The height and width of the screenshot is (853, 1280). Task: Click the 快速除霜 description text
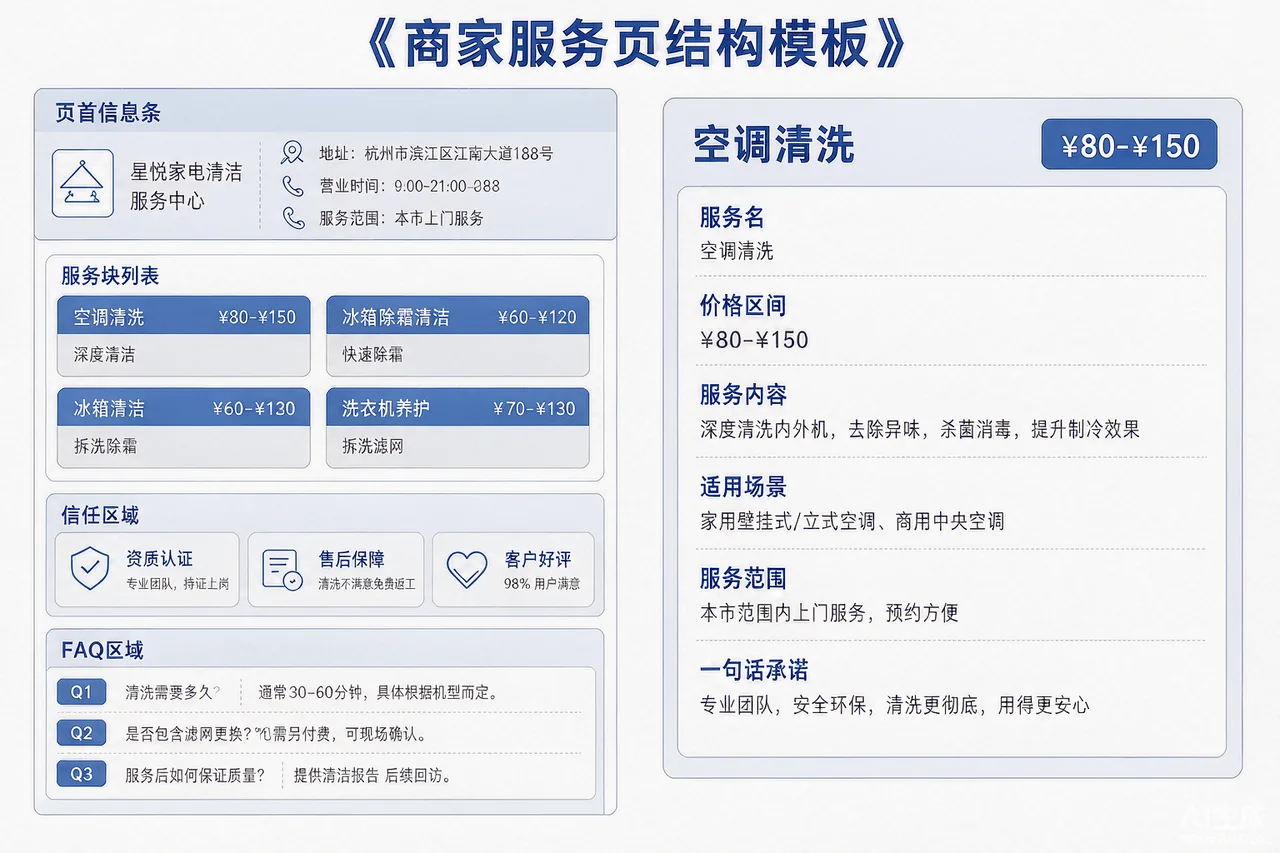[373, 355]
